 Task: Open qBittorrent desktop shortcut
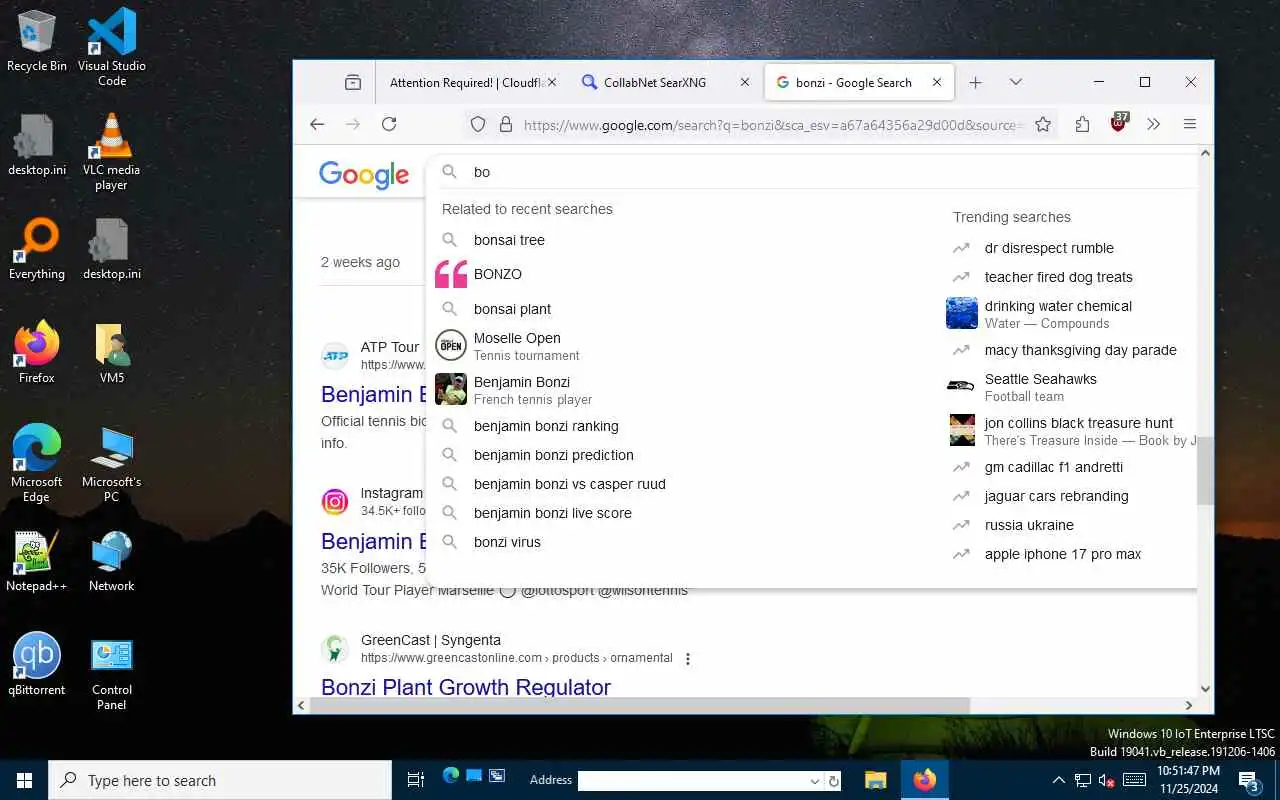pos(37,664)
